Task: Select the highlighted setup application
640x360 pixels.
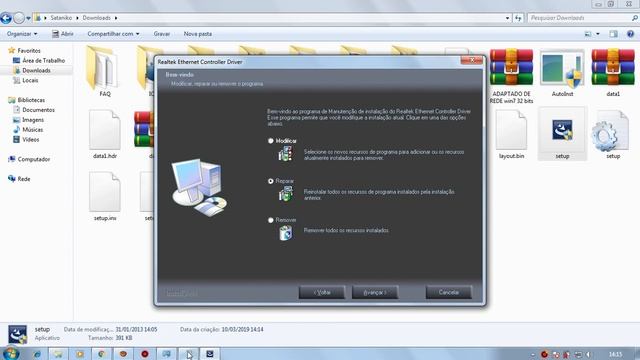Action: pos(562,134)
